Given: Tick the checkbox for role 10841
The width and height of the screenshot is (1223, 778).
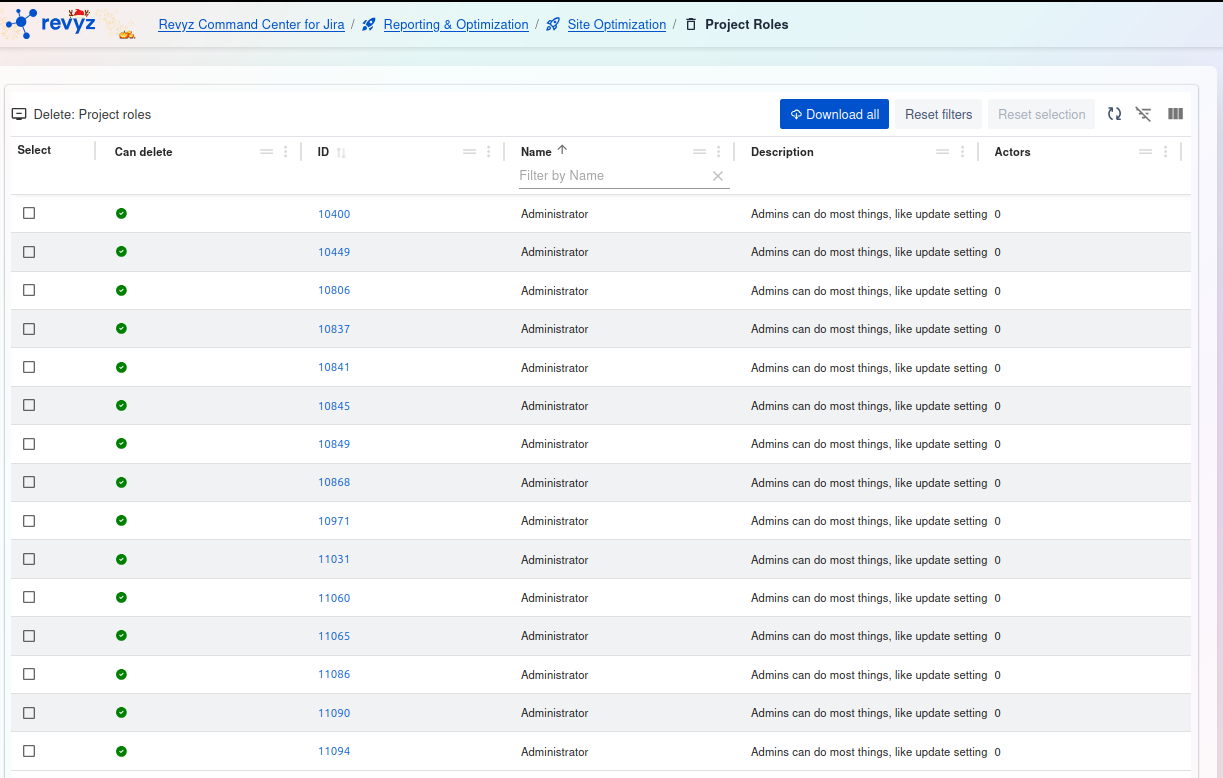Looking at the screenshot, I should tap(29, 367).
